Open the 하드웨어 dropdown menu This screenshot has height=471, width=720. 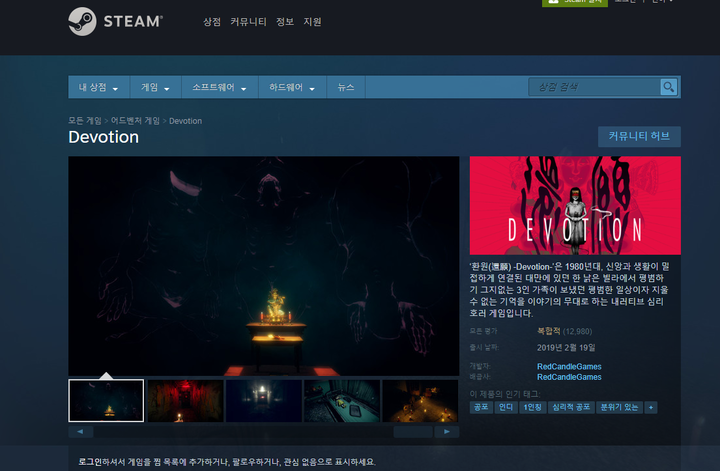pyautogui.click(x=293, y=88)
